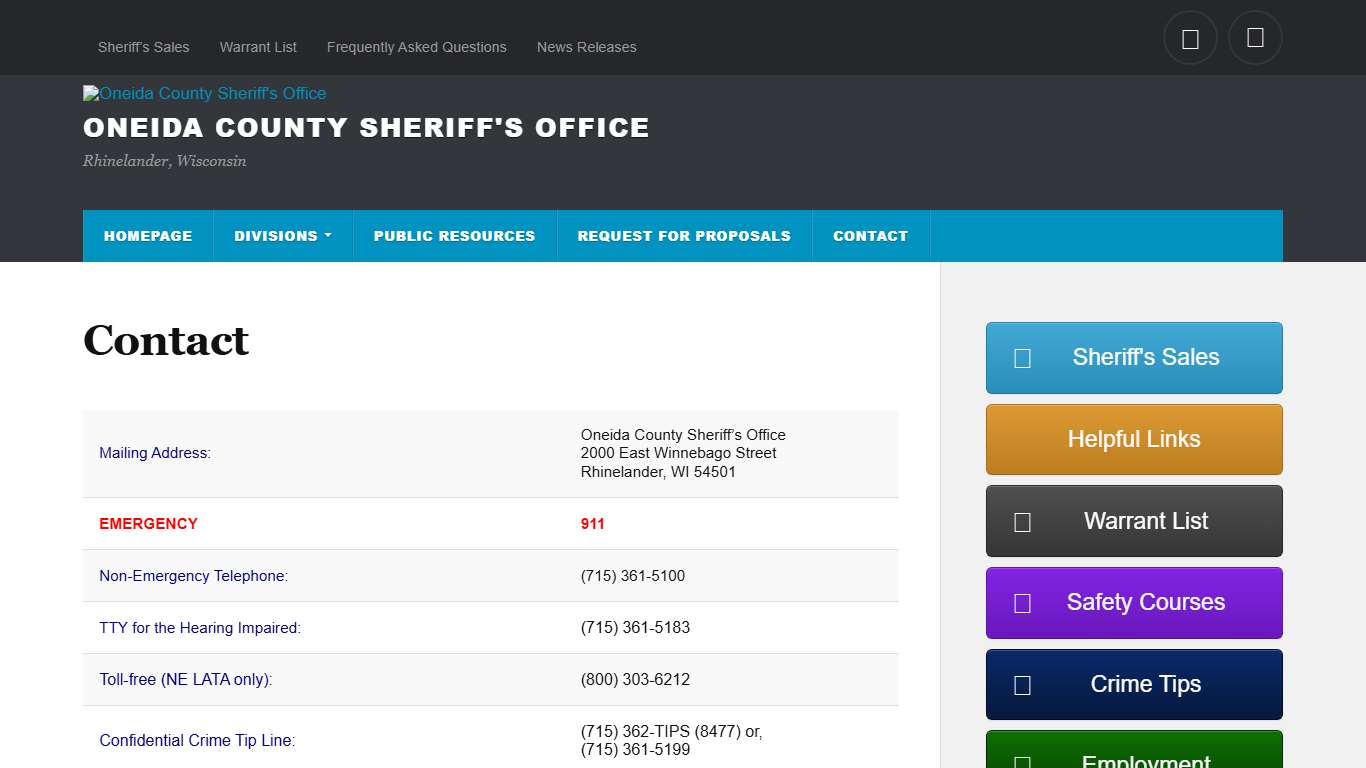Click the Confidential Crime Tip Line link
Image resolution: width=1366 pixels, height=768 pixels.
(x=196, y=740)
